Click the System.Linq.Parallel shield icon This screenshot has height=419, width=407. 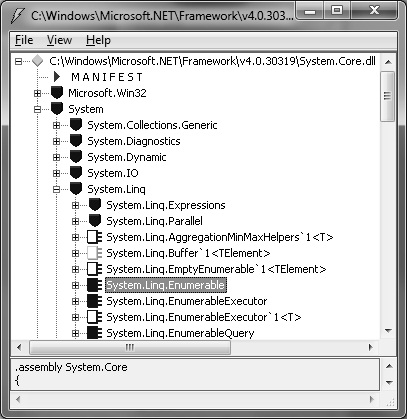pos(95,221)
